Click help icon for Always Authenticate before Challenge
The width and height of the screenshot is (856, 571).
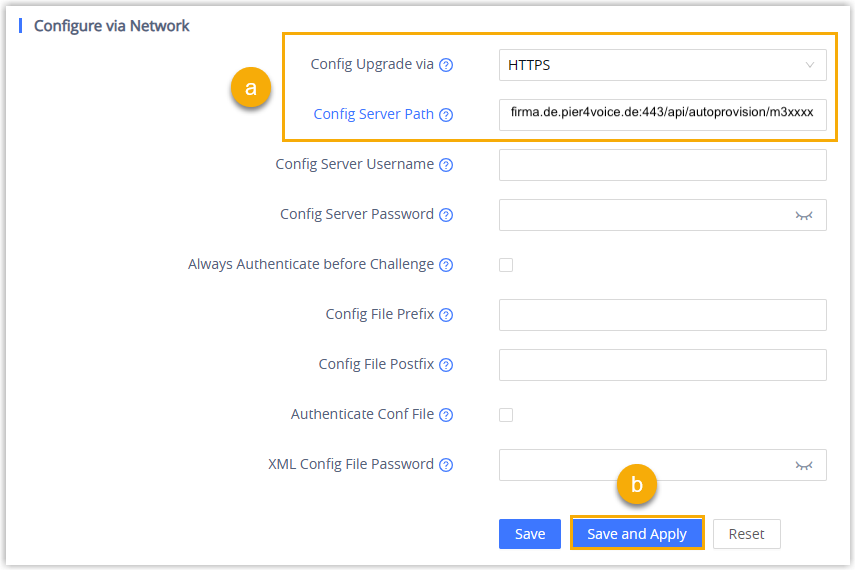point(446,265)
